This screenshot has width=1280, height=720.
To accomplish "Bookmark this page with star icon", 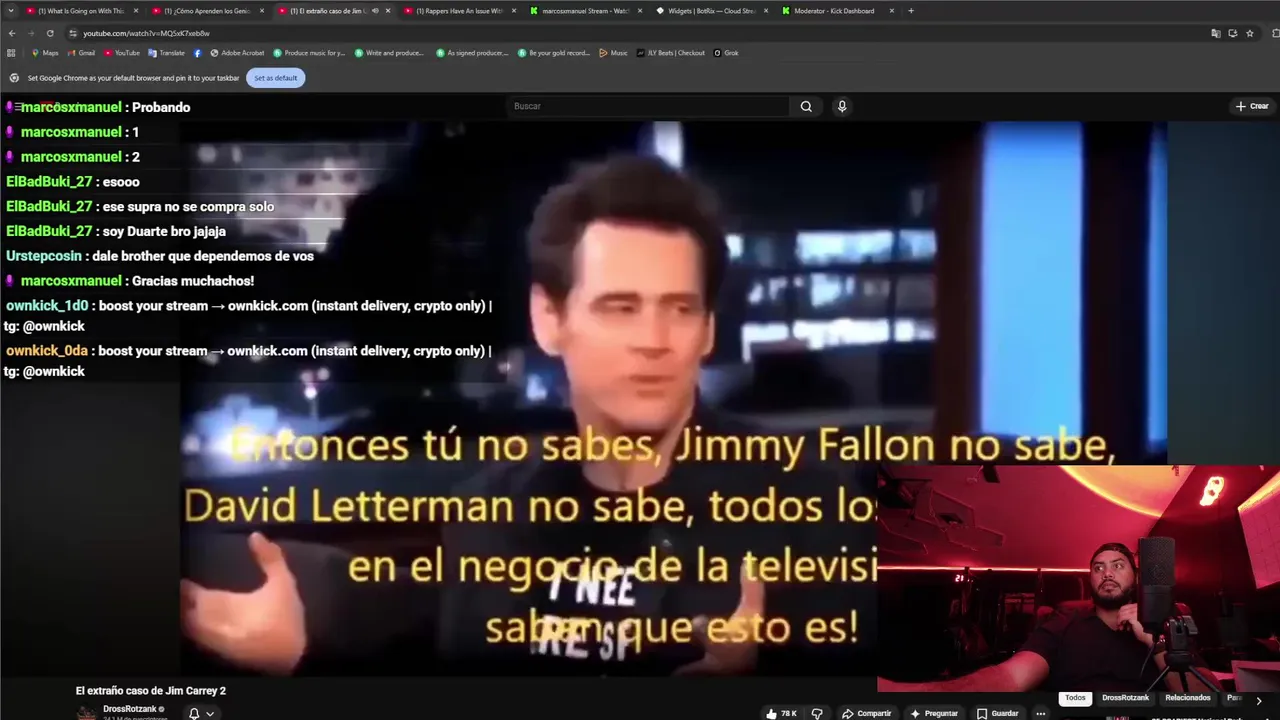I will tap(1250, 33).
